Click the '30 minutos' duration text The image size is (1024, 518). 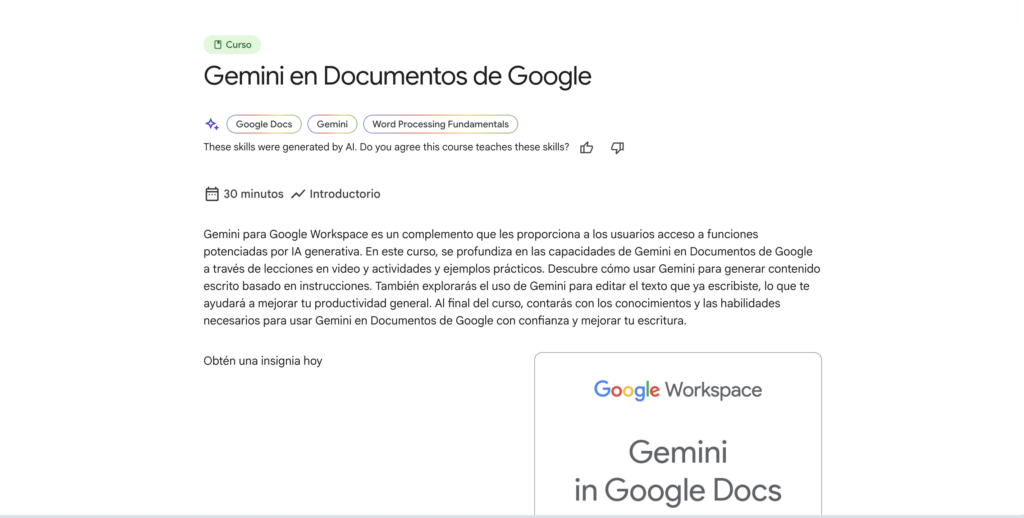coord(253,194)
